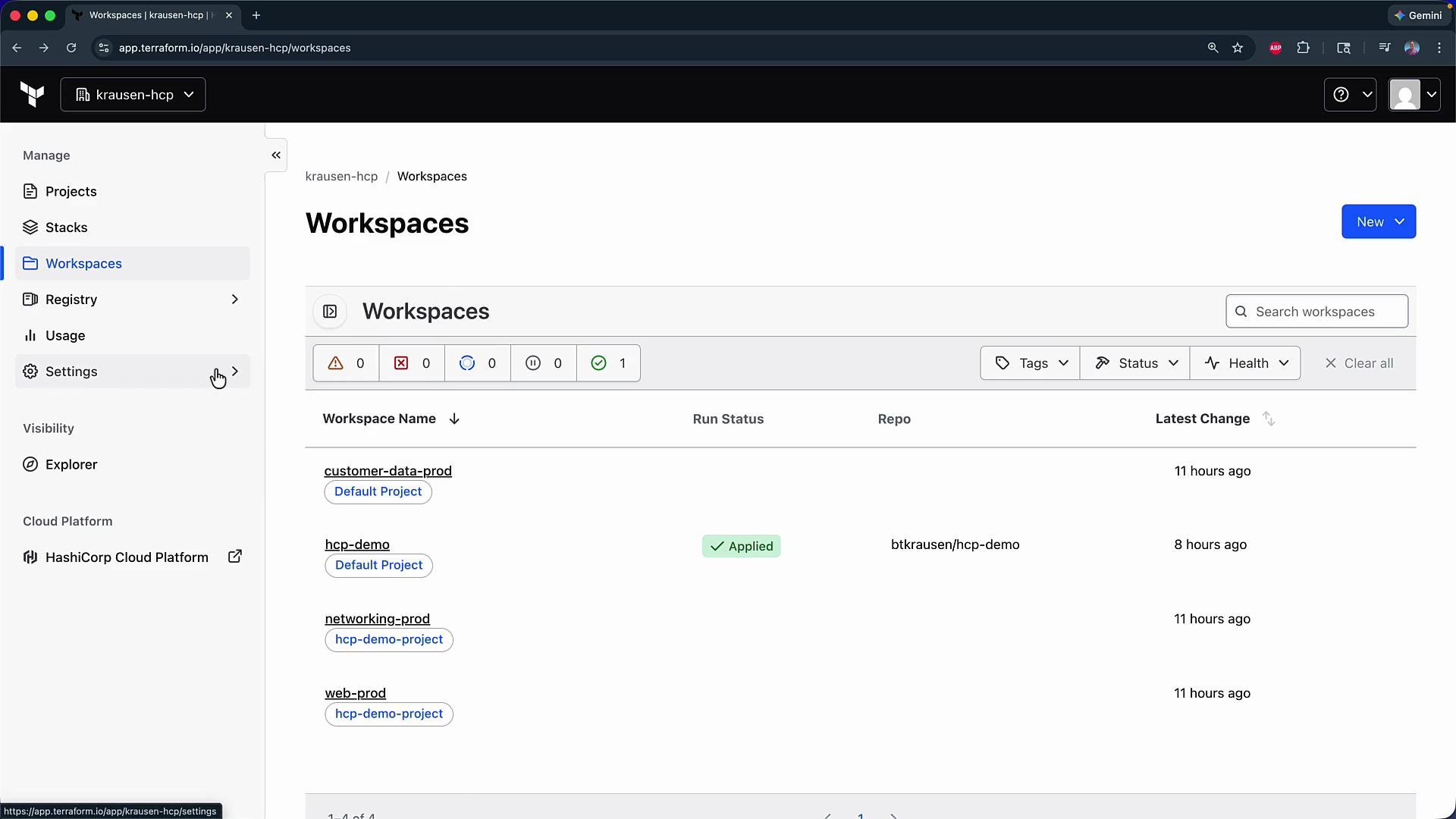
Task: Click the site info icon in address bar
Action: (x=104, y=48)
